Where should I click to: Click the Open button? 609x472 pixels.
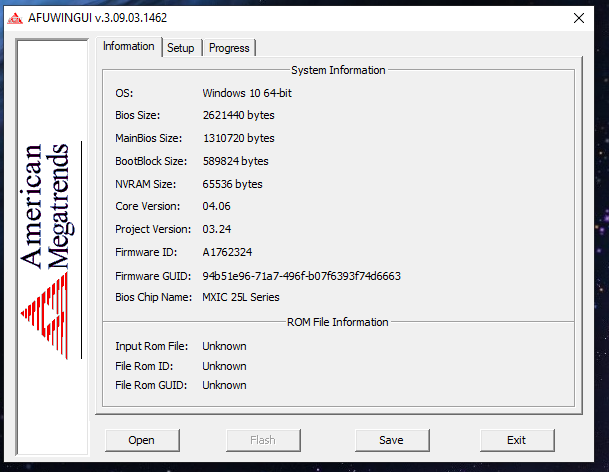[142, 440]
